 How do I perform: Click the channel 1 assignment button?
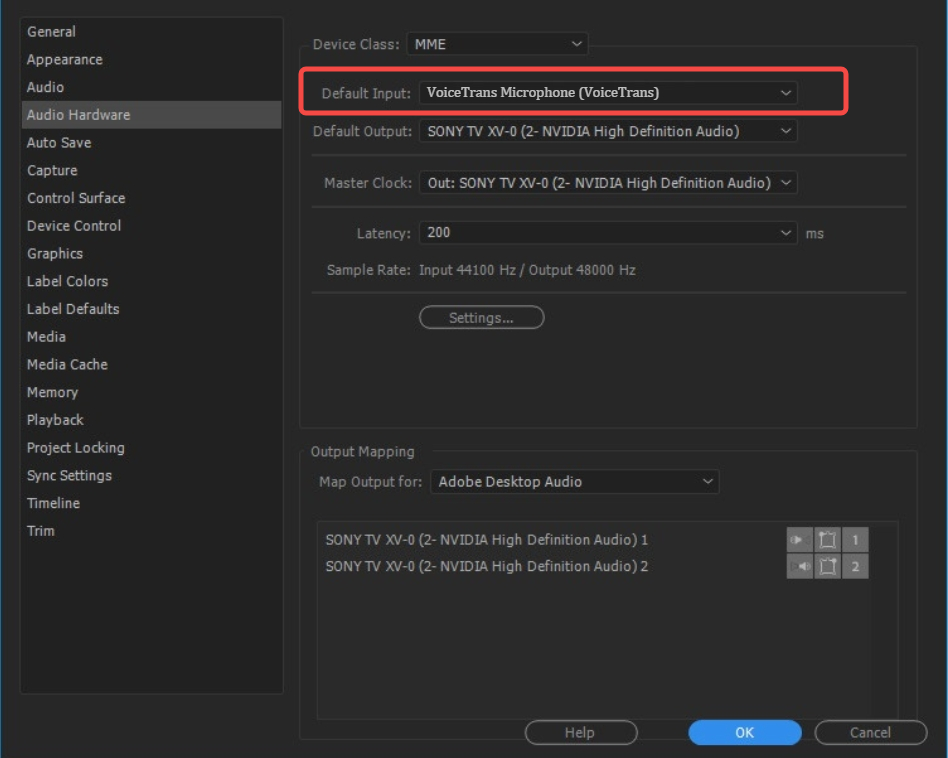pos(855,539)
